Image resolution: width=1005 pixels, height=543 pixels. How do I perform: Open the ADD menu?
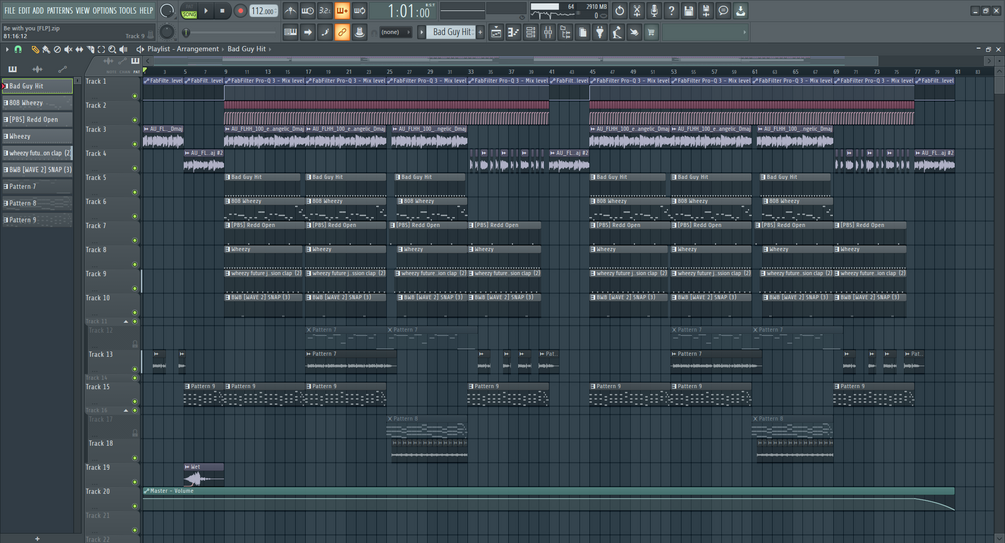pyautogui.click(x=38, y=10)
